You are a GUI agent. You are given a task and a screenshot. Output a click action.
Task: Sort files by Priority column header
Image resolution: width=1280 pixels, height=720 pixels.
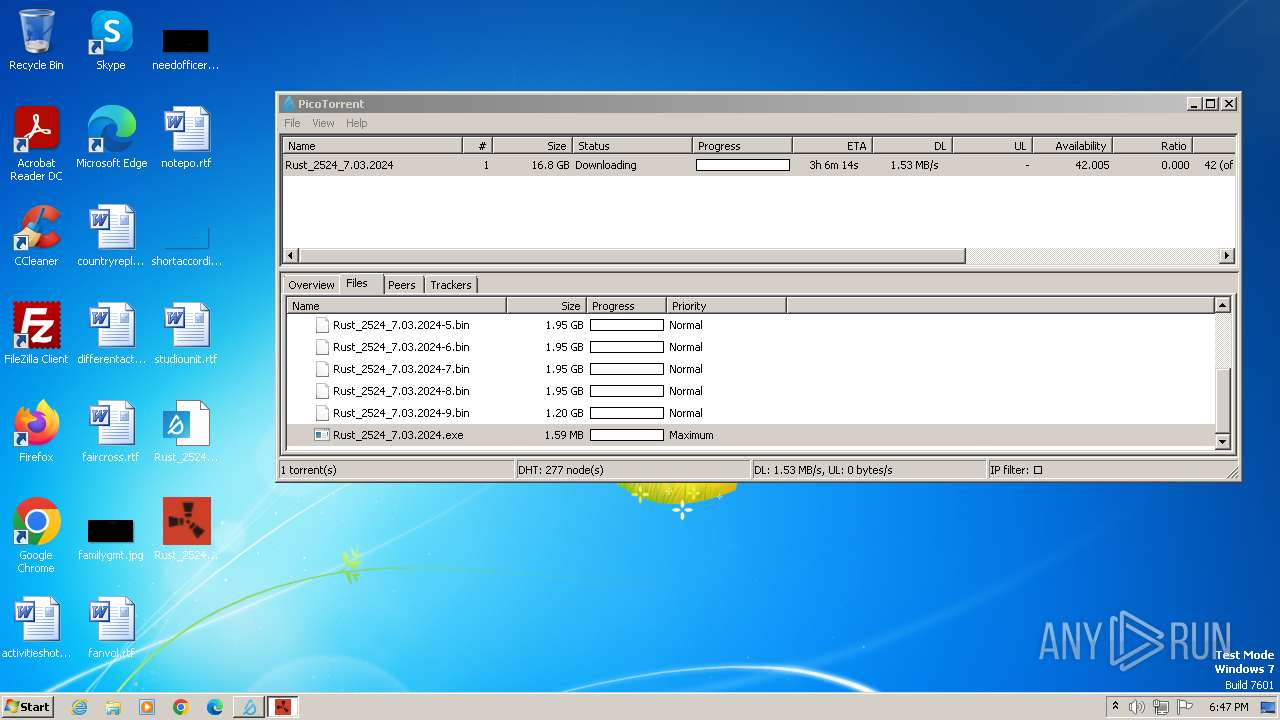click(x=726, y=306)
